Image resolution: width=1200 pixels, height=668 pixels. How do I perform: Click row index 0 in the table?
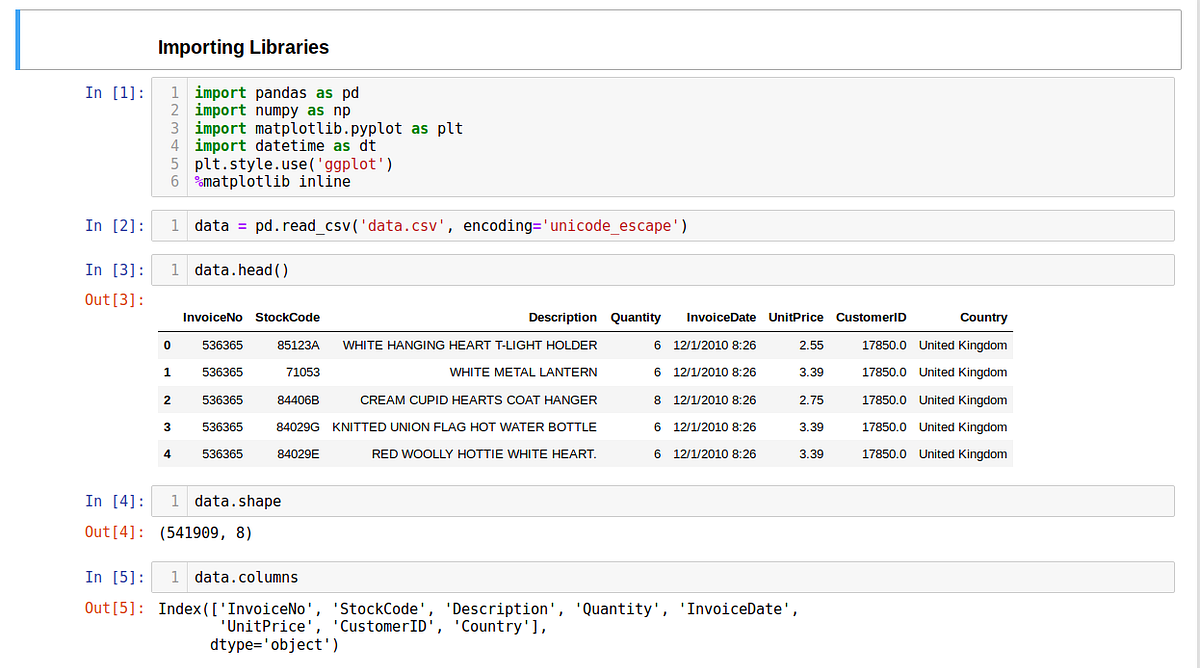click(x=167, y=344)
